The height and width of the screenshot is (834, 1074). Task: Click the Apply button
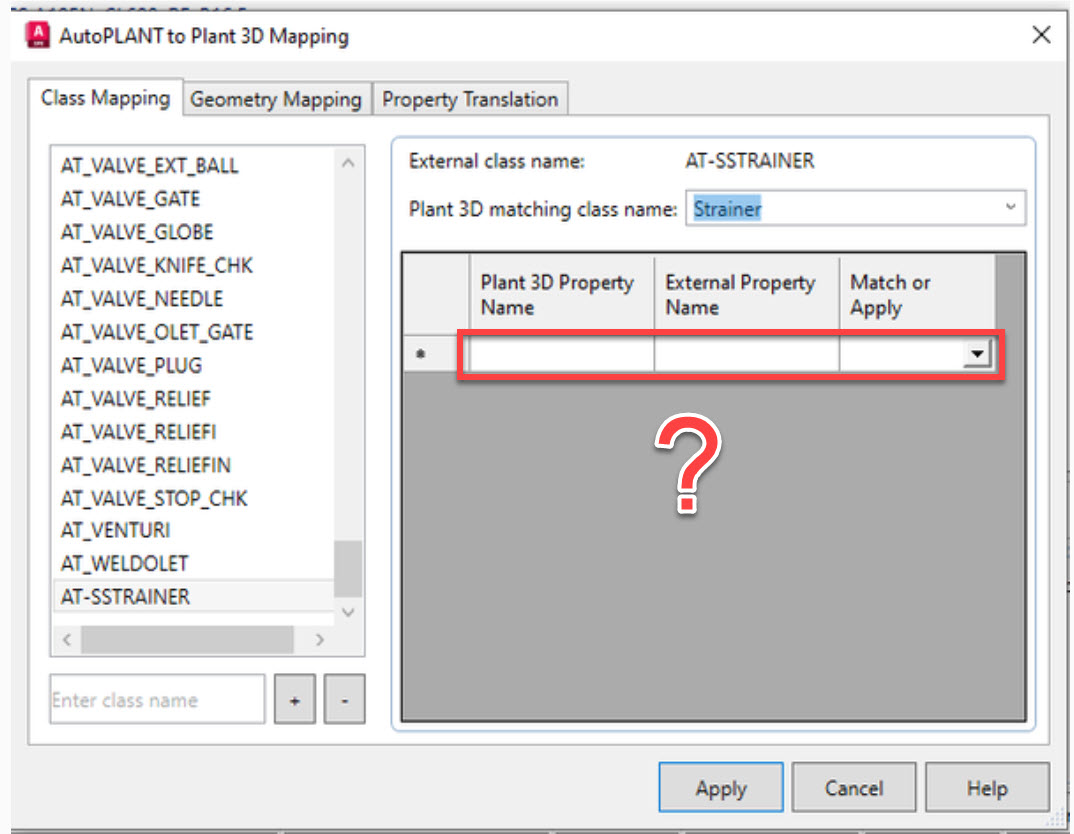pos(720,787)
